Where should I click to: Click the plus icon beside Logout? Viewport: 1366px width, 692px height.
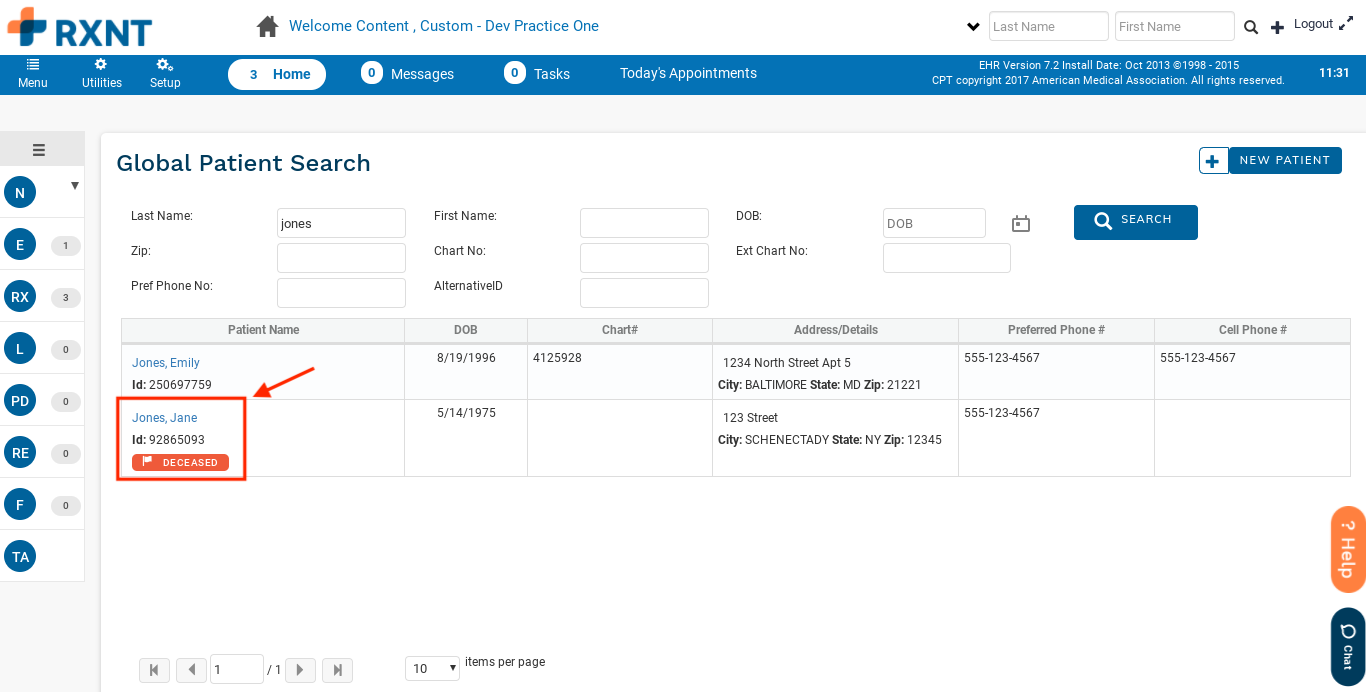coord(1277,28)
